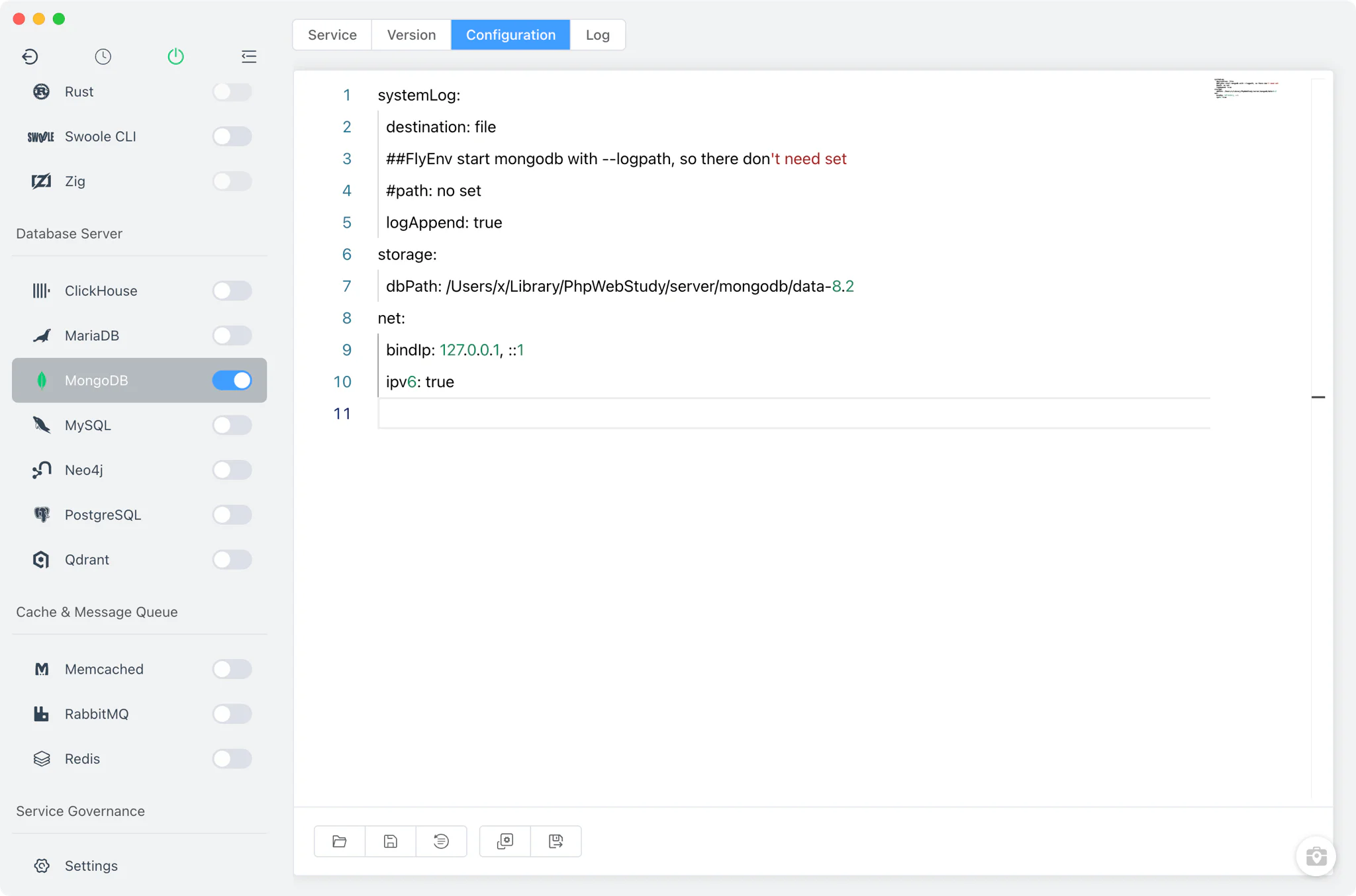This screenshot has height=896, width=1356.
Task: Open the Settings sidebar item
Action: [x=139, y=866]
